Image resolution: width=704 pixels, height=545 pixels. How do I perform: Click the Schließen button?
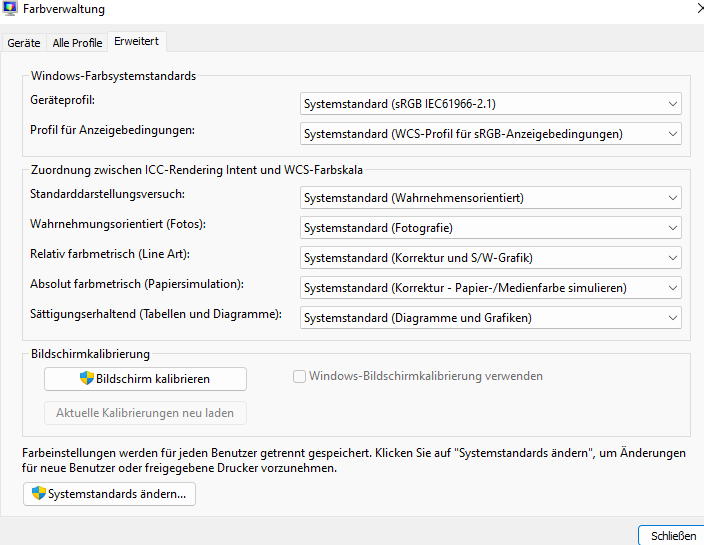673,536
